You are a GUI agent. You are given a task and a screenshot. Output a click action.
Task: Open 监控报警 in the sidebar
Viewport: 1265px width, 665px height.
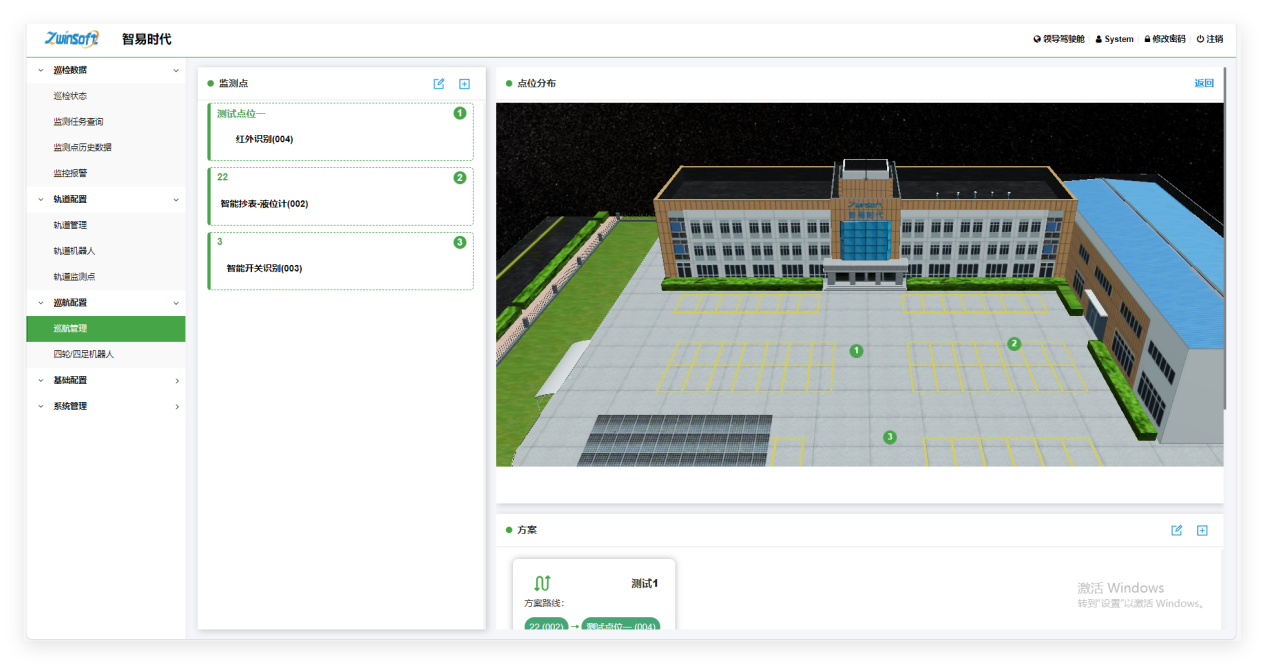tap(71, 173)
